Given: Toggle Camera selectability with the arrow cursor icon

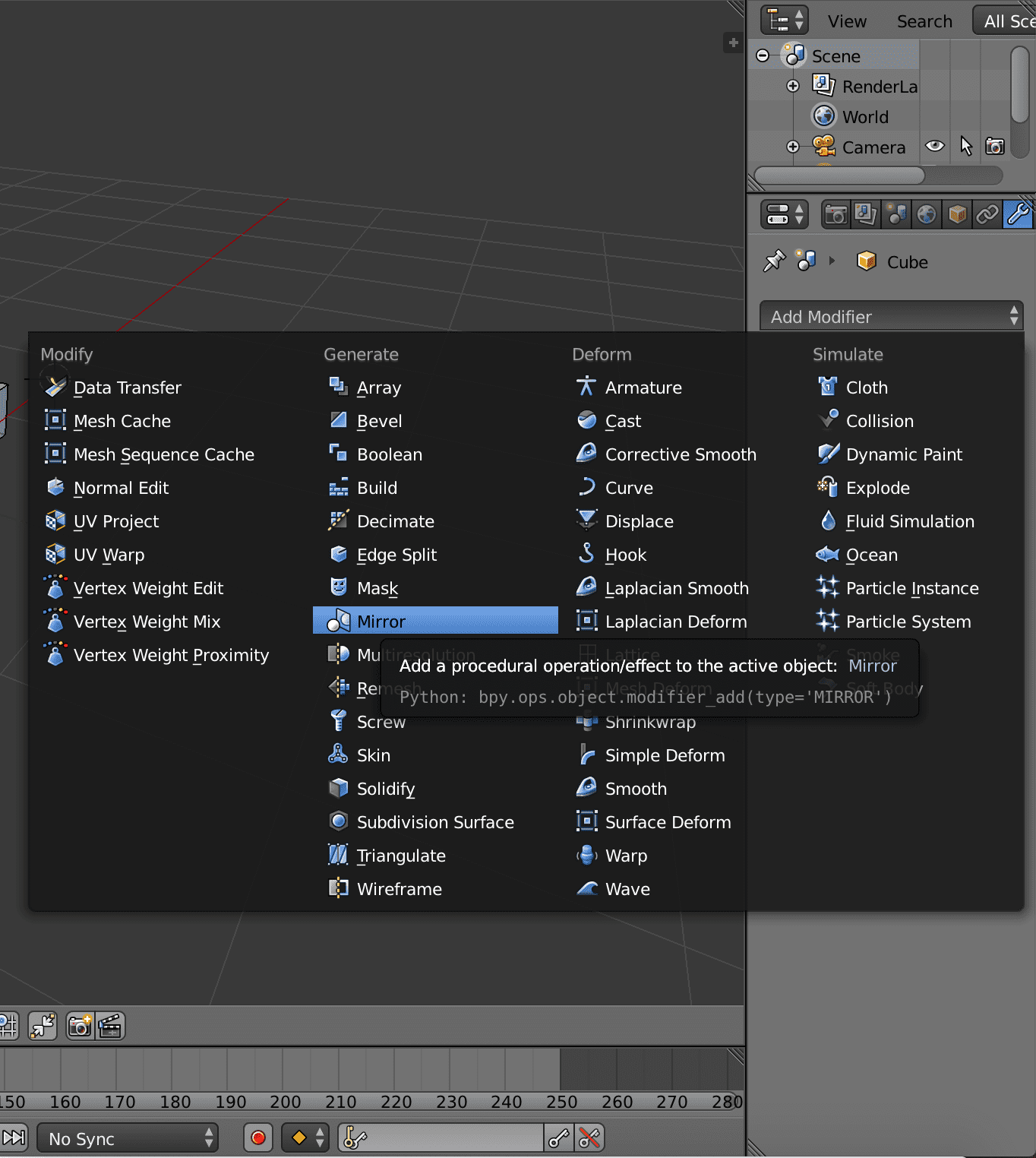Looking at the screenshot, I should coord(966,146).
